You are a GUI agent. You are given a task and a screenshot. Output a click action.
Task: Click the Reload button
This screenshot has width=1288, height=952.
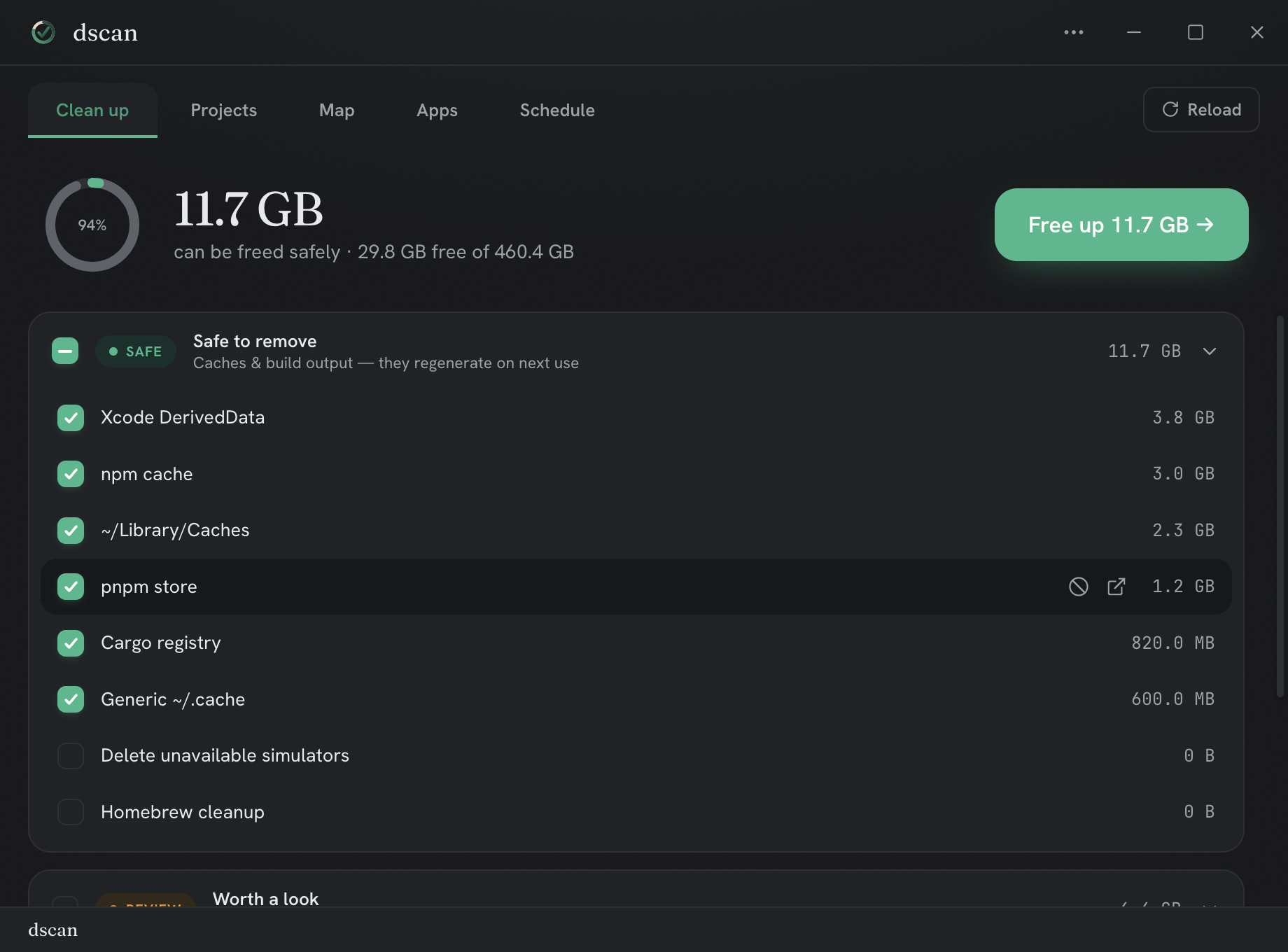1201,109
